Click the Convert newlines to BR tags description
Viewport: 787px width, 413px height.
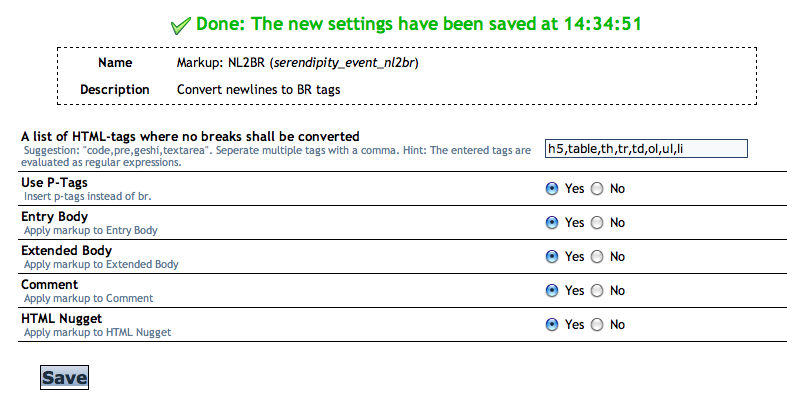266,89
